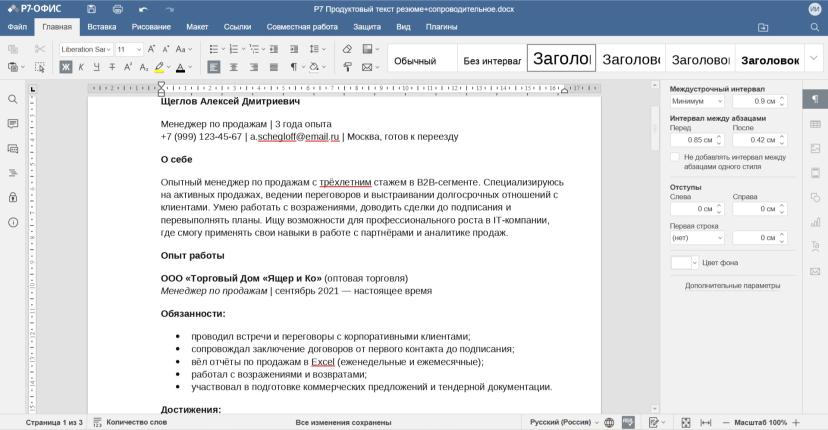Click the Cut scissors icon
This screenshot has width=828, height=430.
click(40, 49)
